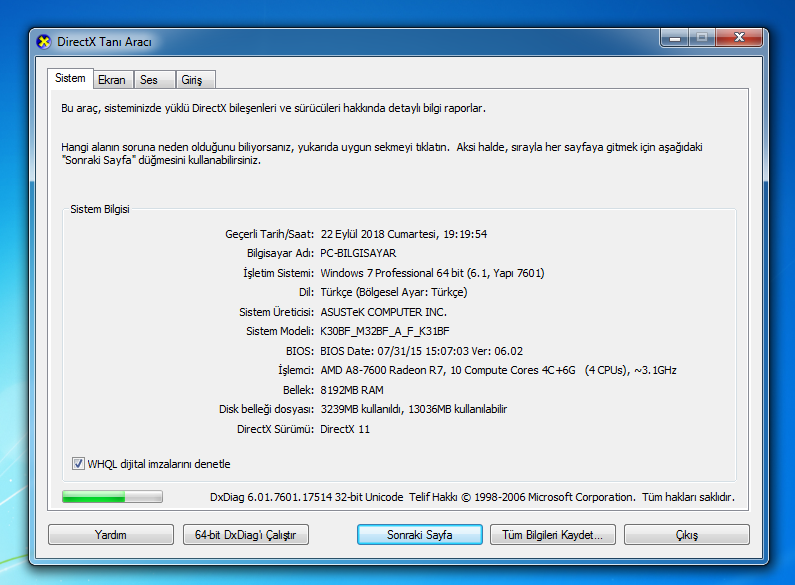Close the DirectX Tanı Aracı window
The image size is (795, 585).
739,38
